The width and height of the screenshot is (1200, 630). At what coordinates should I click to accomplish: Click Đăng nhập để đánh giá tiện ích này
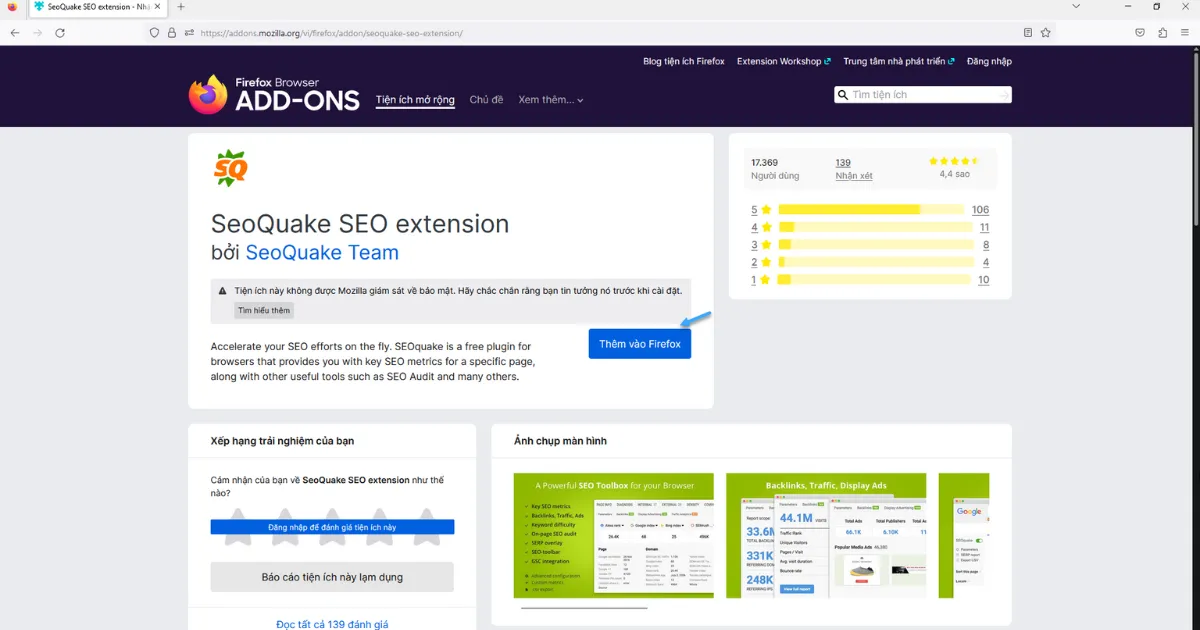pos(332,527)
